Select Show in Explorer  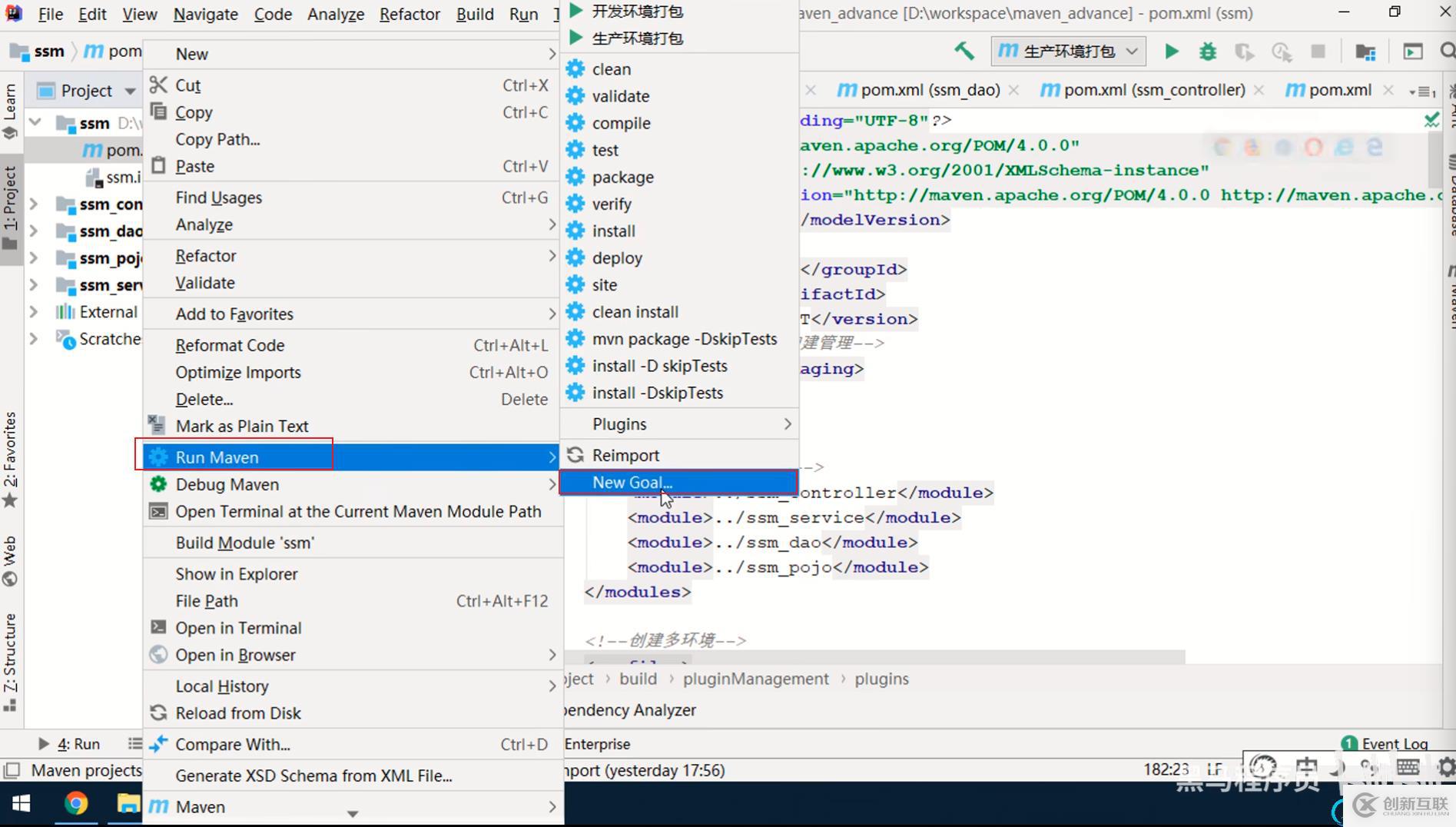coord(353,574)
